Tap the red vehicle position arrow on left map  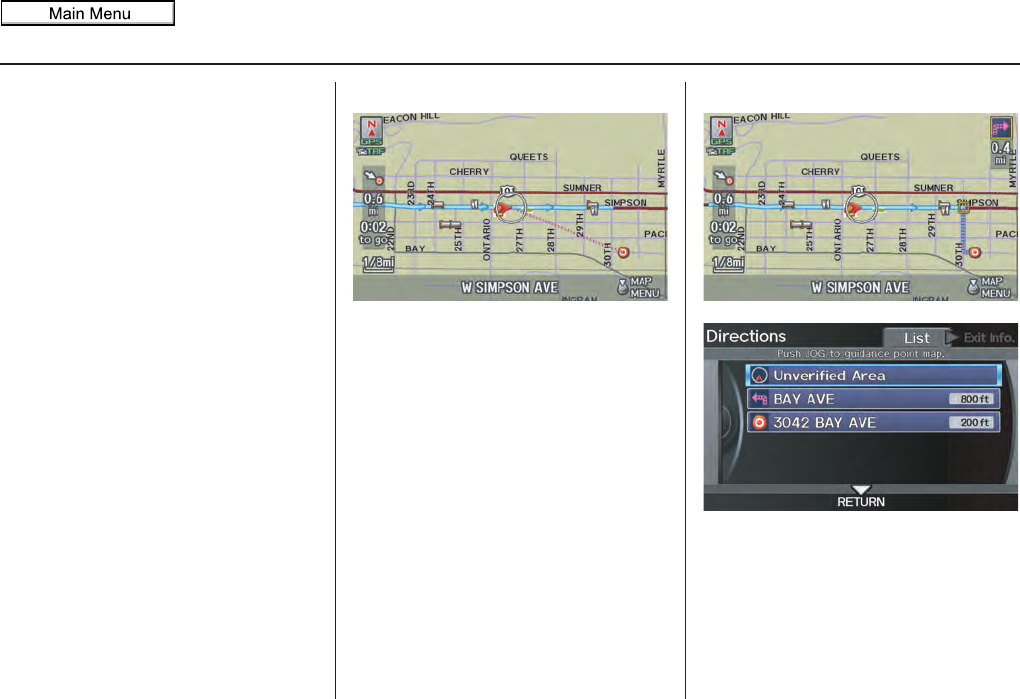[x=503, y=209]
